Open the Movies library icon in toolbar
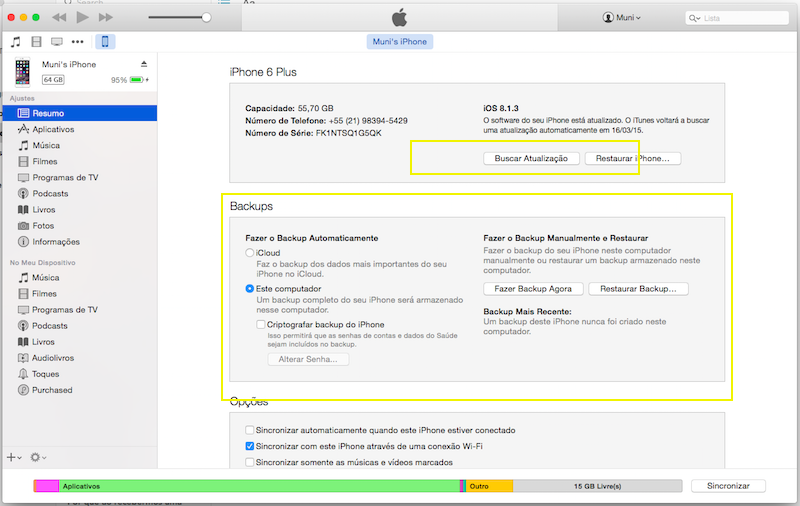Image resolution: width=800 pixels, height=506 pixels. (36, 42)
